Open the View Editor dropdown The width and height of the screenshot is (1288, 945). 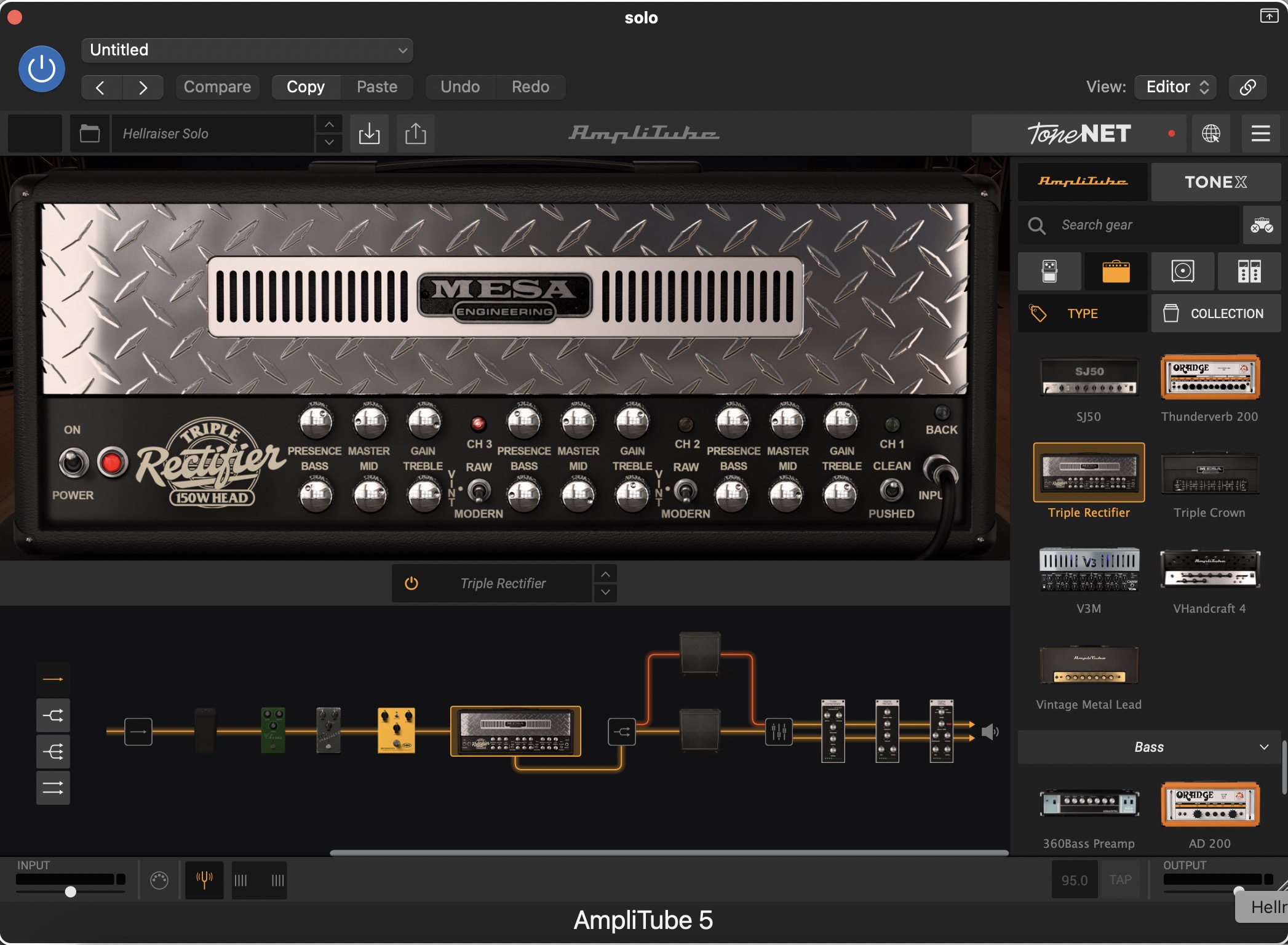1176,87
